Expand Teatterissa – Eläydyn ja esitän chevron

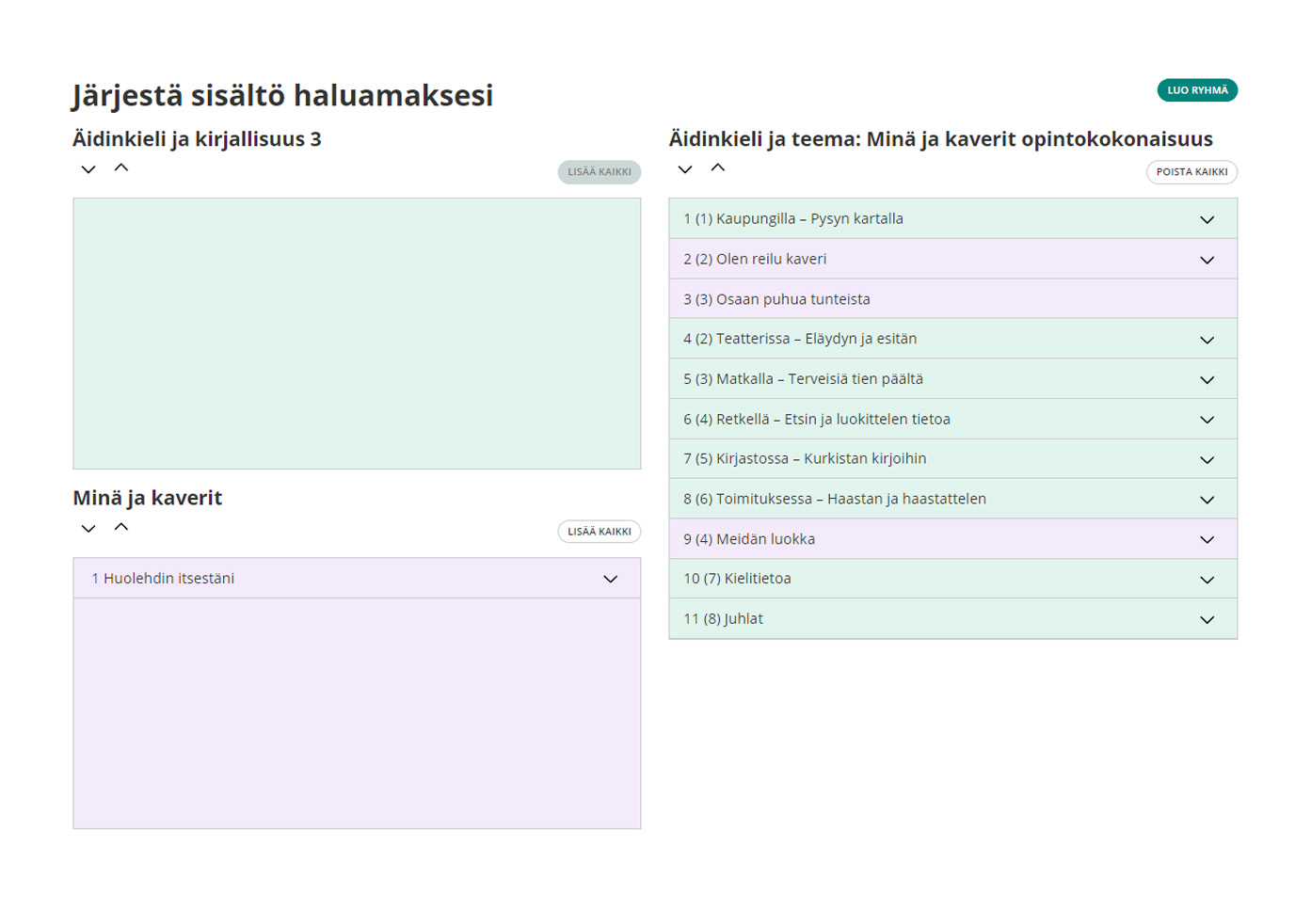(x=1207, y=340)
